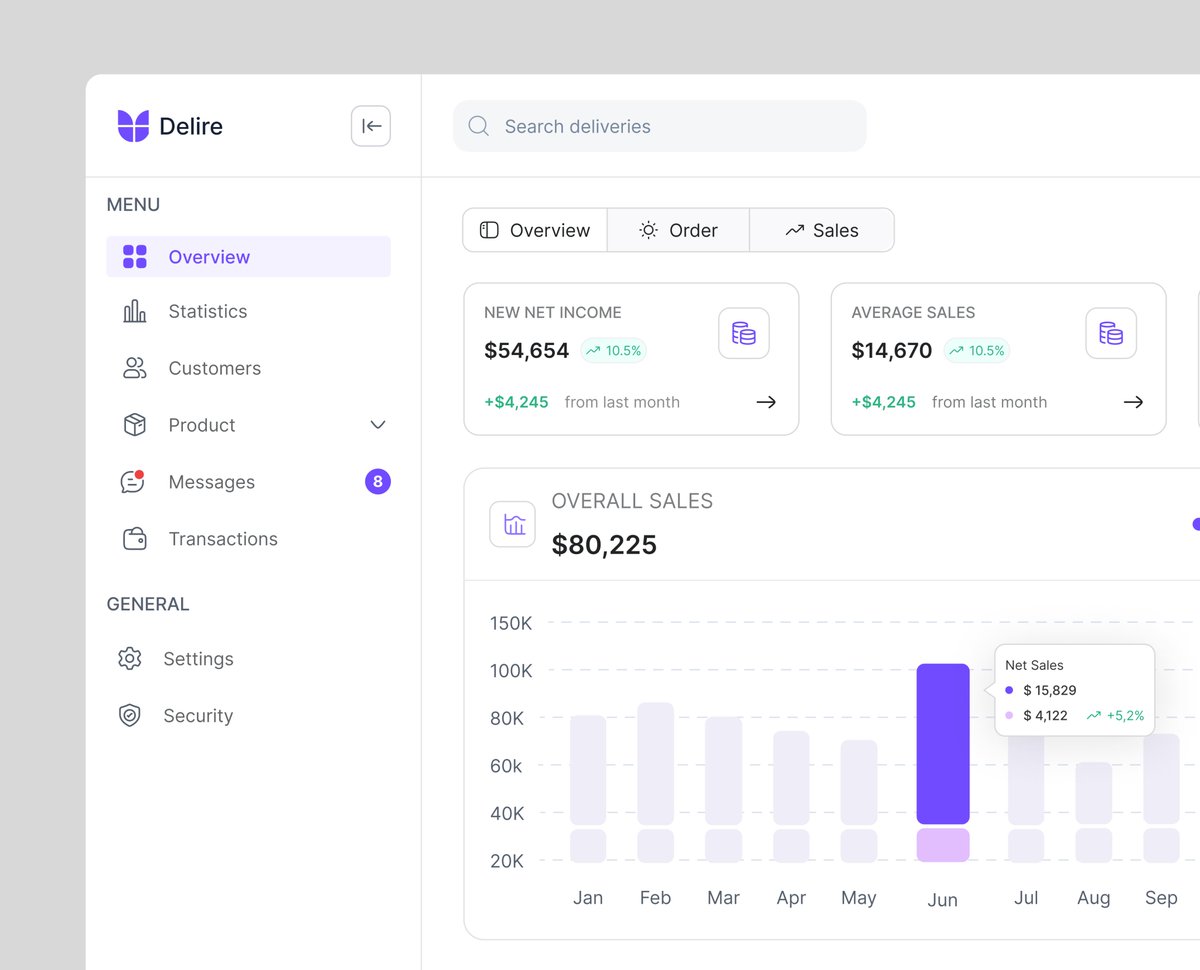Switch to the Order tab
This screenshot has width=1200, height=970.
tap(677, 230)
